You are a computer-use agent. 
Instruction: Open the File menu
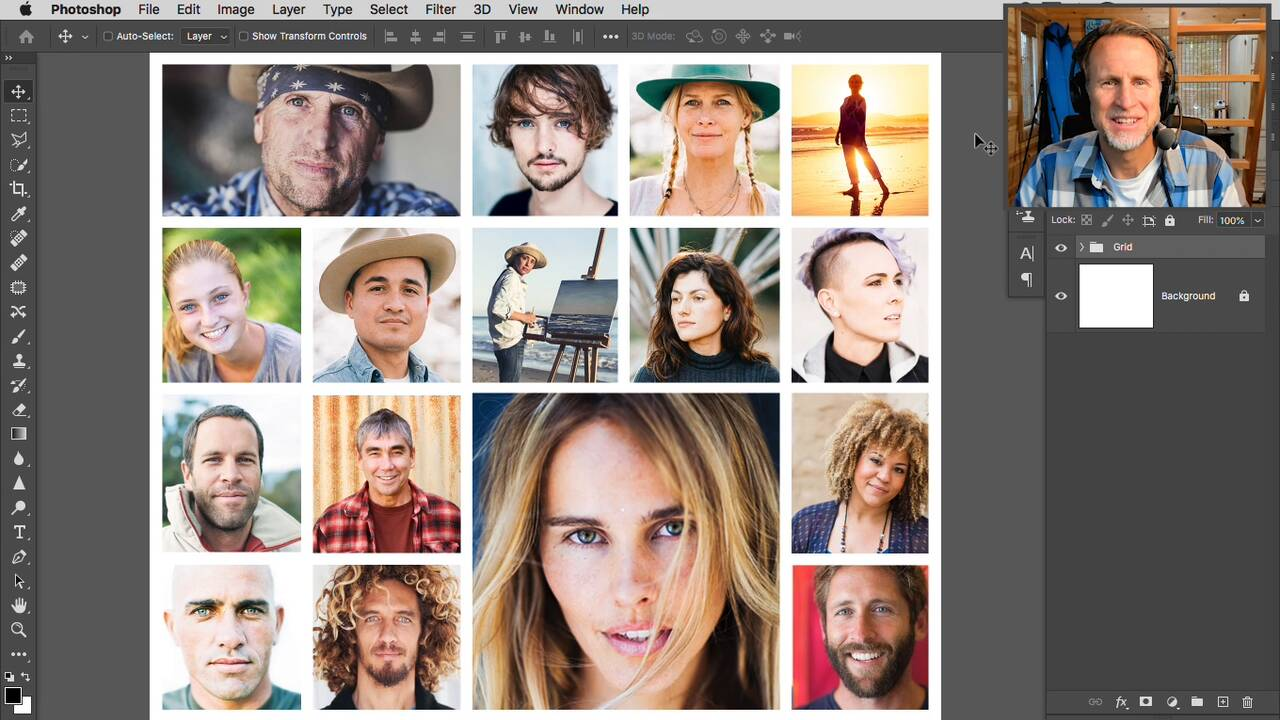[149, 9]
